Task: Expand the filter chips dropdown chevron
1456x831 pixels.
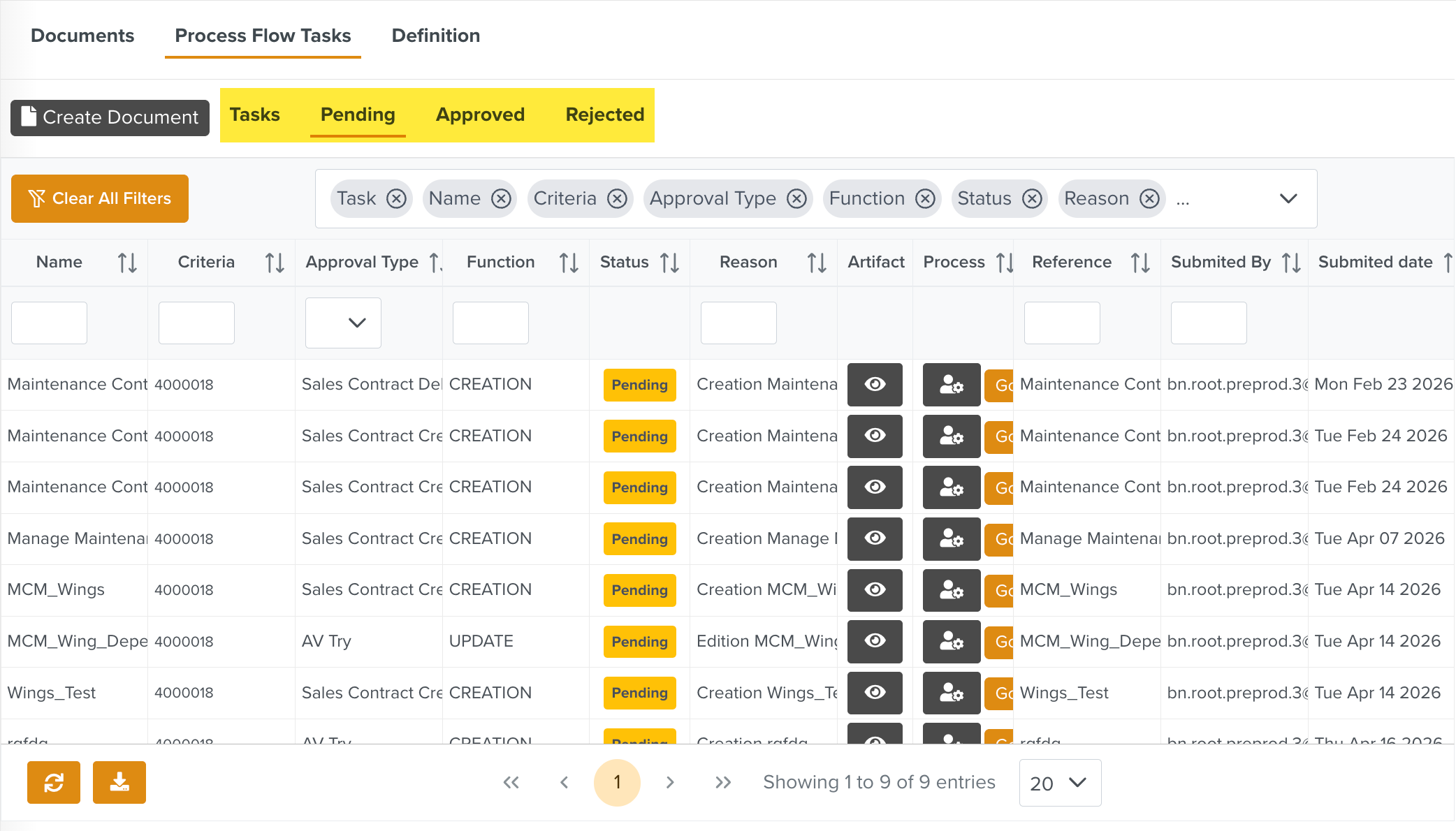Action: pyautogui.click(x=1288, y=199)
